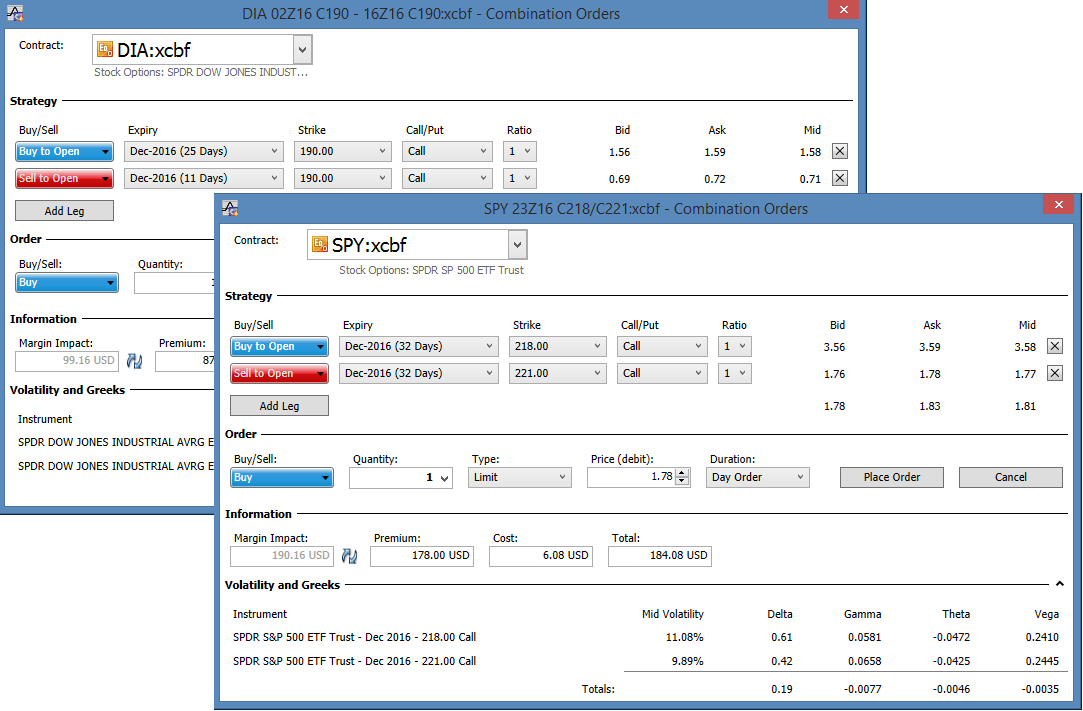This screenshot has width=1083, height=711.
Task: Open the SPY:xcbf contract dropdown
Action: [x=517, y=245]
